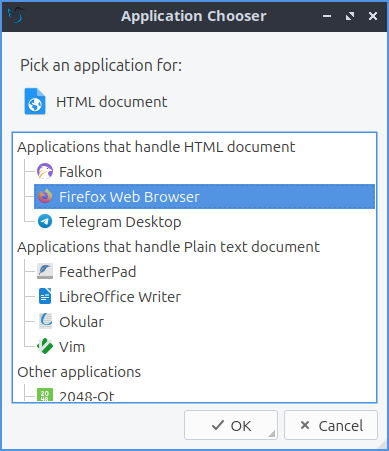
Task: Click the Okular application icon
Action: 45,321
